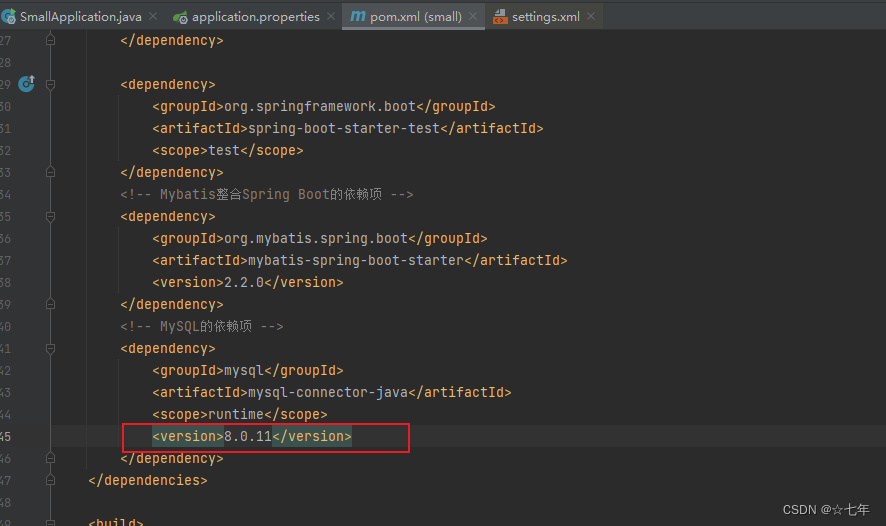Viewport: 886px width, 526px height.
Task: Place cursor in 8.0.11 version value
Action: (x=248, y=436)
